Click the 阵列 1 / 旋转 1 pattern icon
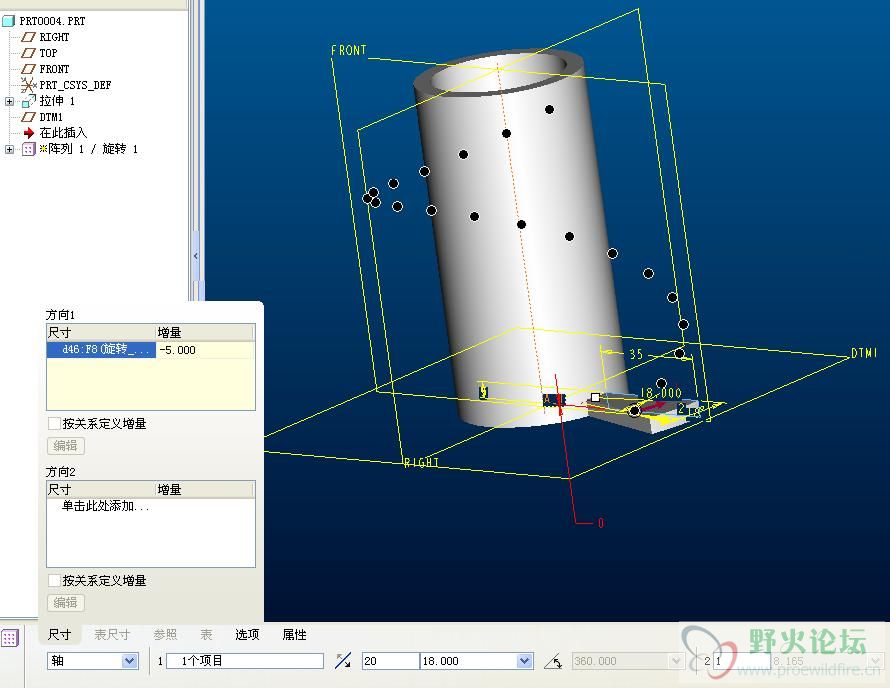890x688 pixels. pos(28,149)
